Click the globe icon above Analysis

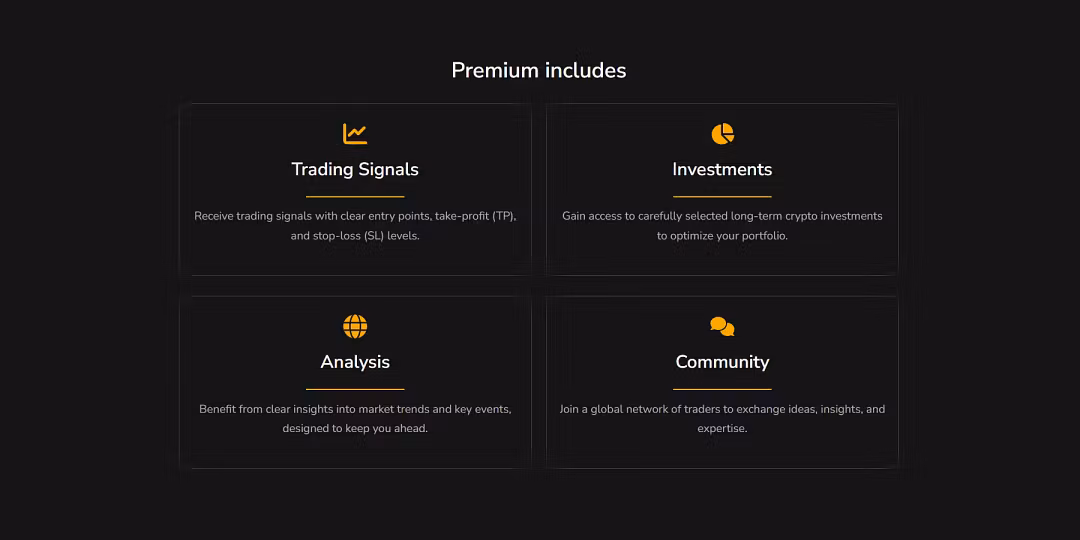point(355,326)
